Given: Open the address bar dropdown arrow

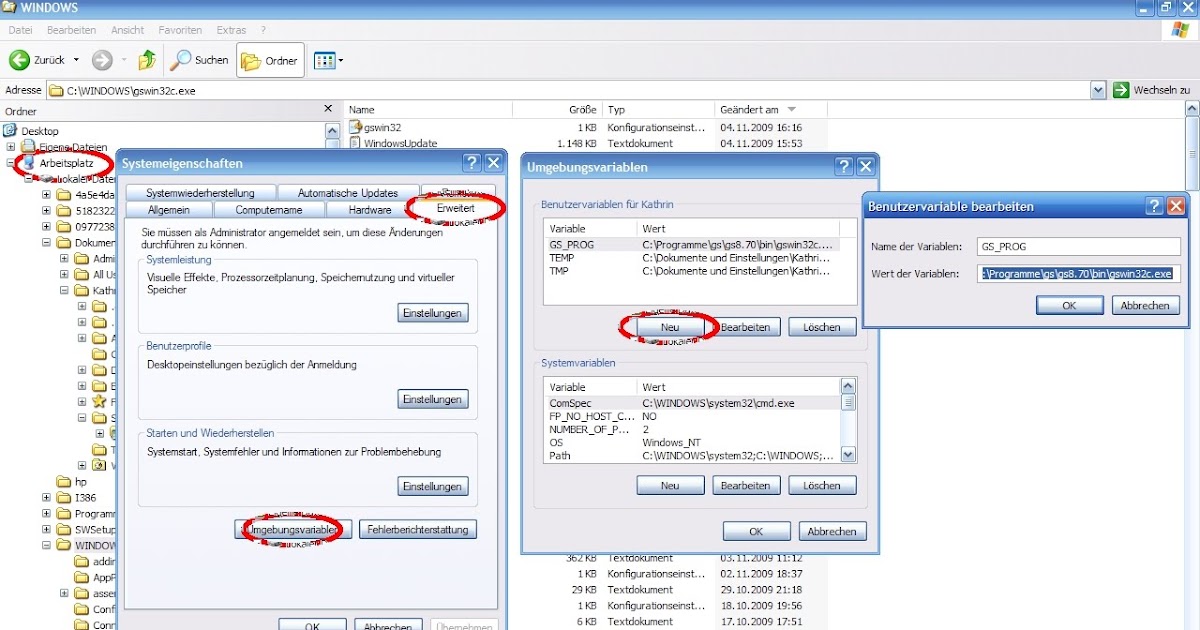Looking at the screenshot, I should pos(1098,90).
